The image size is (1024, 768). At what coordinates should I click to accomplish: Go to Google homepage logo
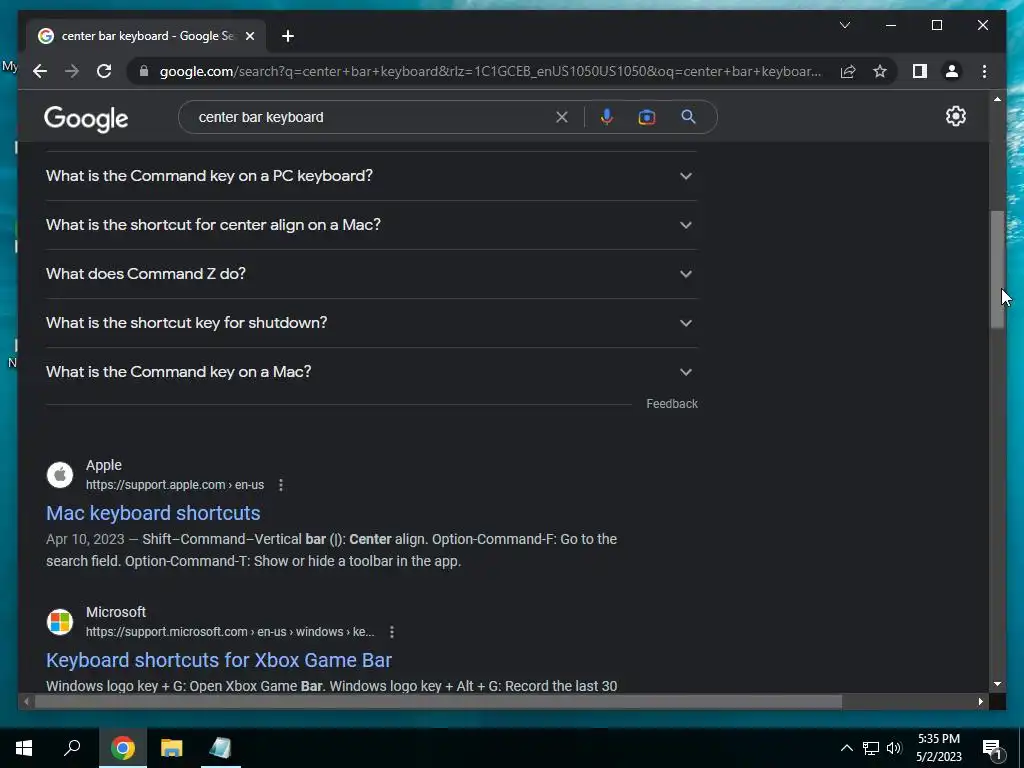tap(86, 119)
